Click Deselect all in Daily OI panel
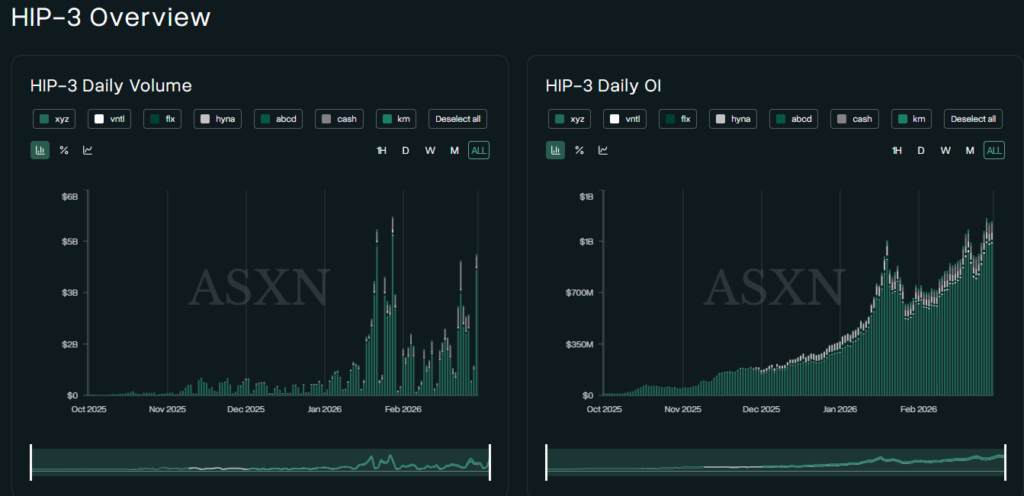Viewport: 1024px width, 496px height. pyautogui.click(x=973, y=119)
